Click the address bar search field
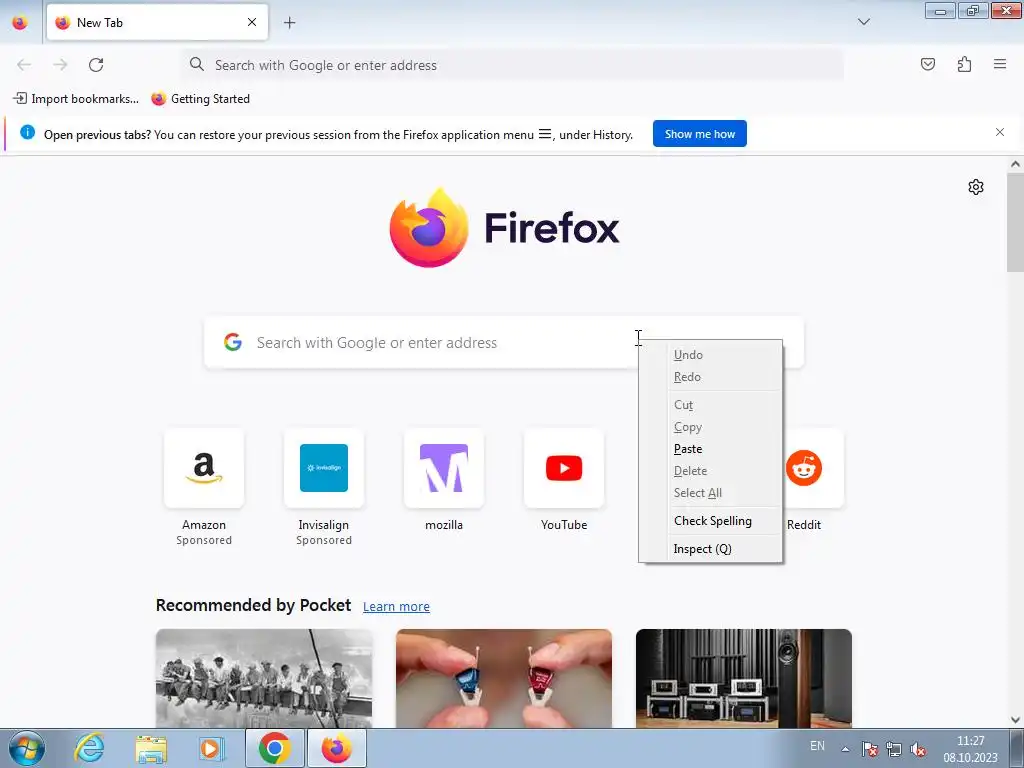The height and width of the screenshot is (768, 1024). pos(513,65)
